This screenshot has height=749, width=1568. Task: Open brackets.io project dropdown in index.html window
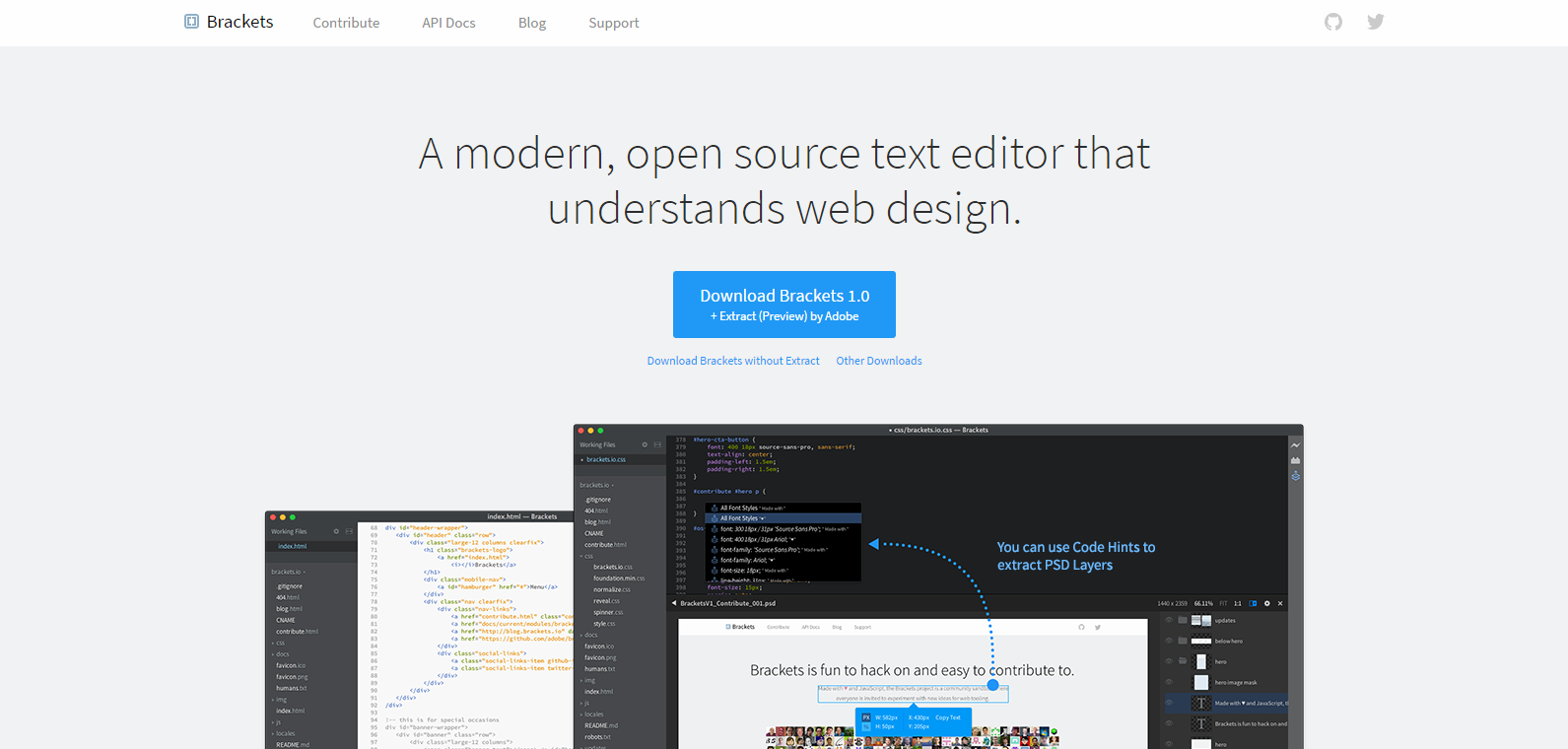coord(289,572)
